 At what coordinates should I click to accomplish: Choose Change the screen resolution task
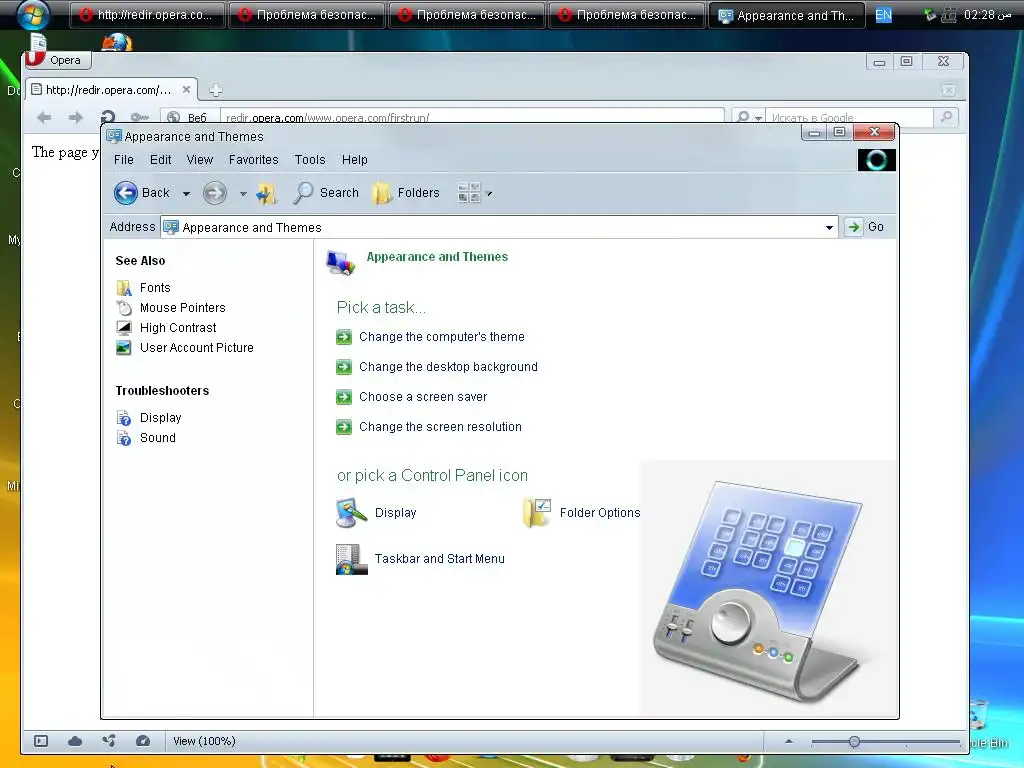pos(440,427)
